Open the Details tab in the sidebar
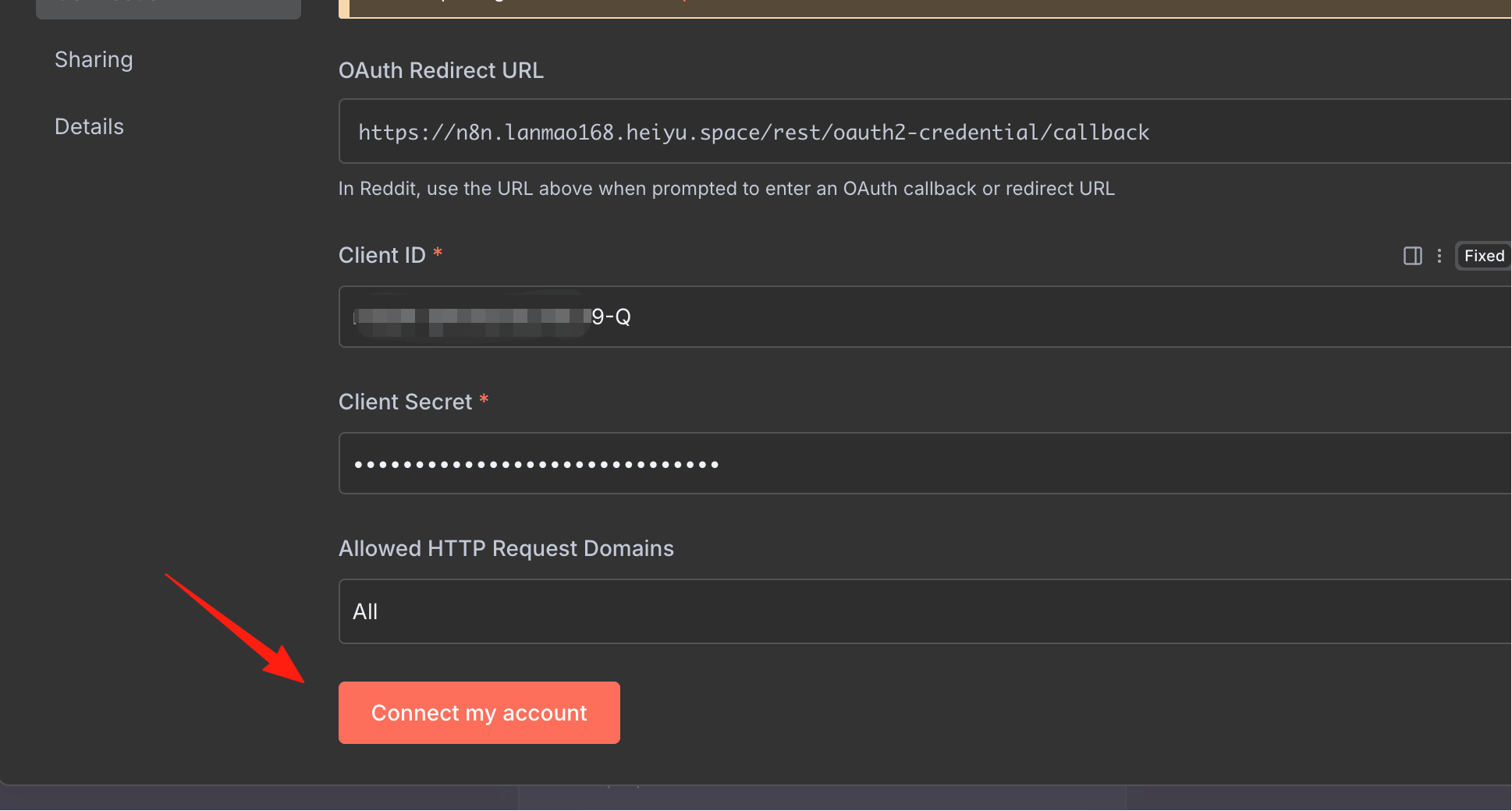The width and height of the screenshot is (1512, 811). coord(89,127)
